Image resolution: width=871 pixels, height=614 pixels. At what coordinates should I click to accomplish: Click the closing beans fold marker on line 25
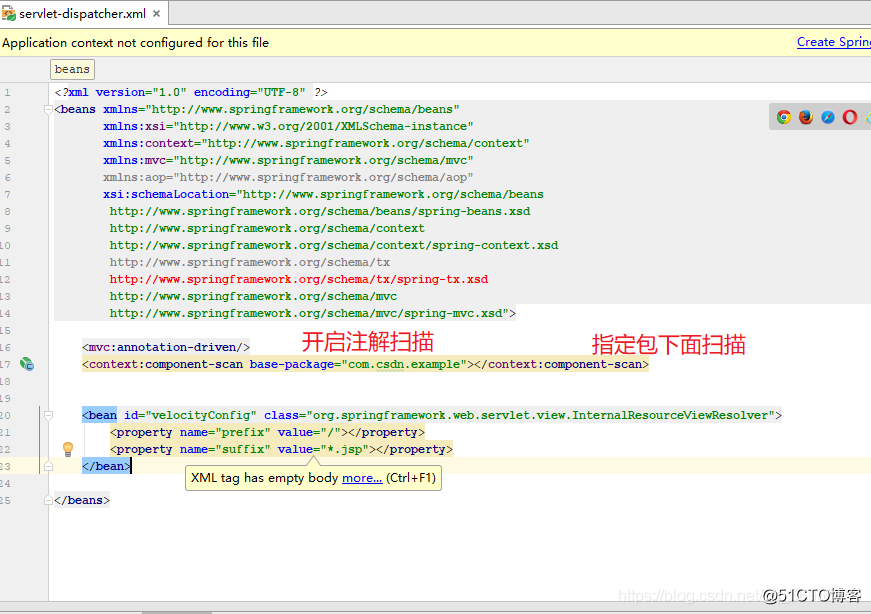(48, 500)
